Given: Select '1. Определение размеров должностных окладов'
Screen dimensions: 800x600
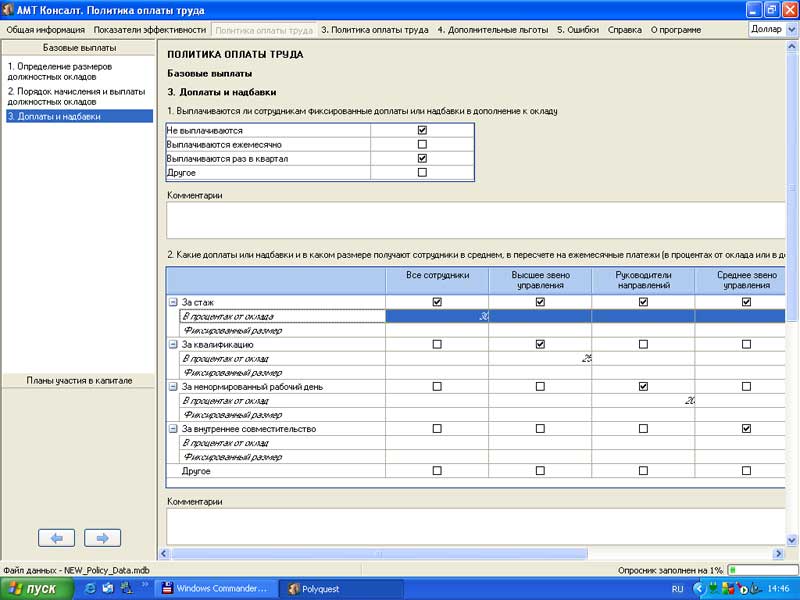Looking at the screenshot, I should (x=66, y=70).
